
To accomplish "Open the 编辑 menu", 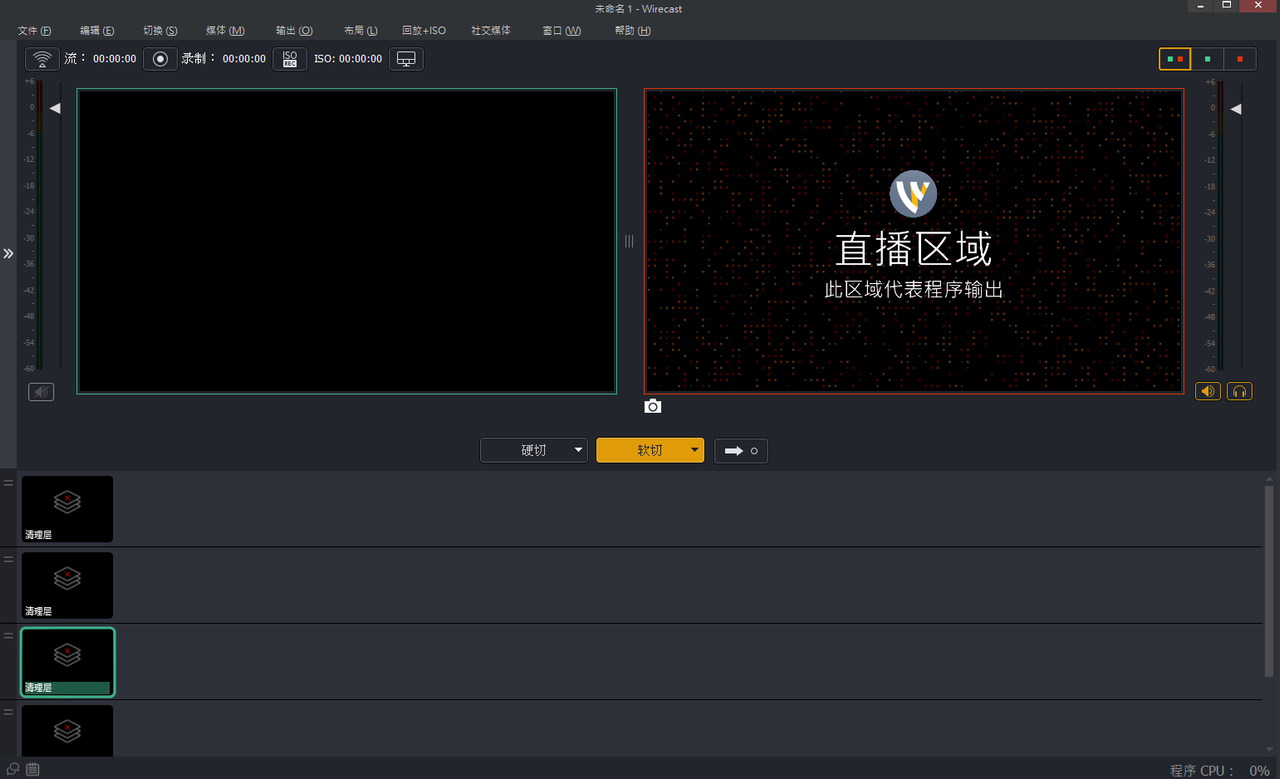I will coord(97,31).
